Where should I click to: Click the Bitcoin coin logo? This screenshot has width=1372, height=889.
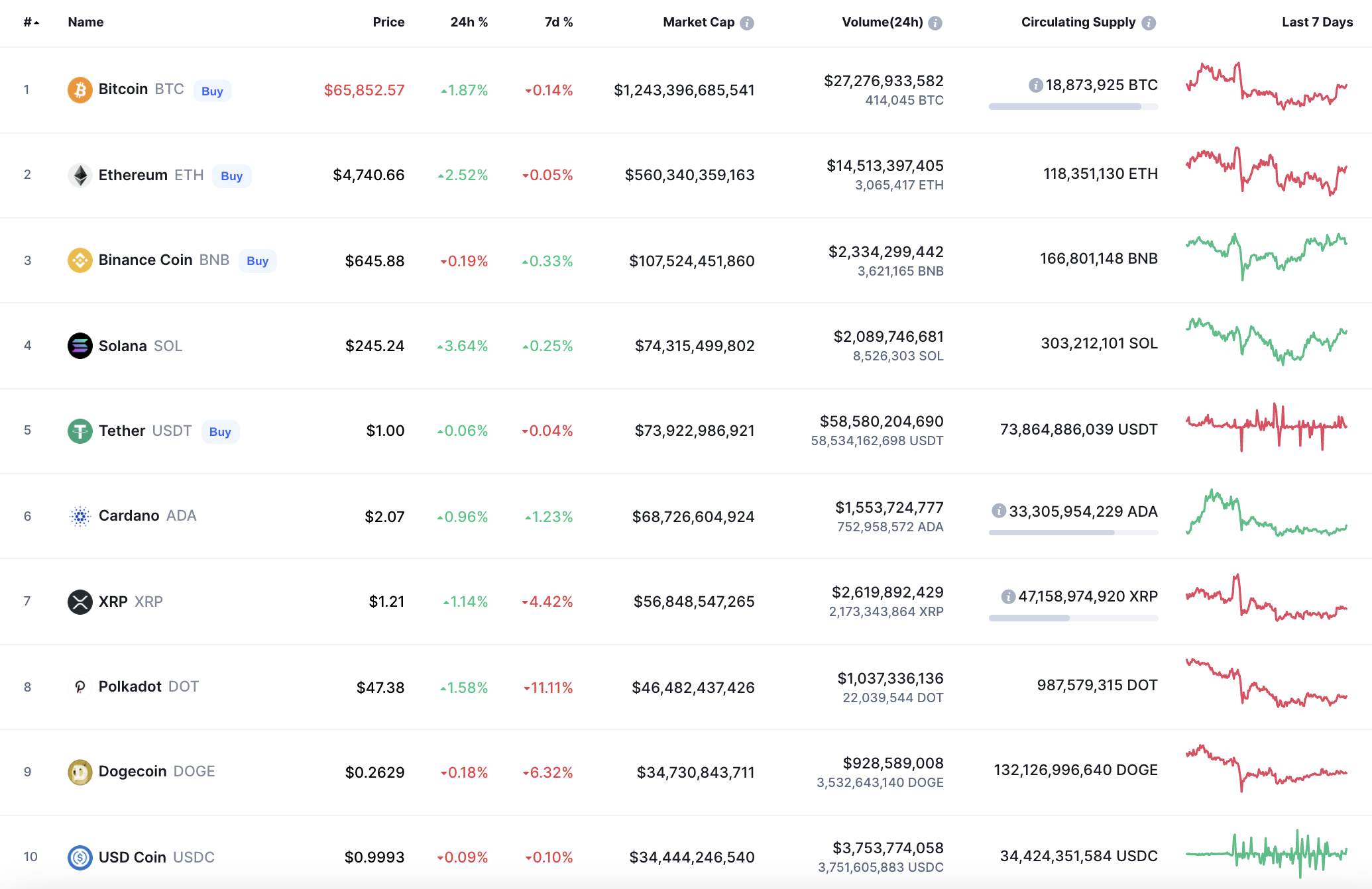click(x=80, y=90)
